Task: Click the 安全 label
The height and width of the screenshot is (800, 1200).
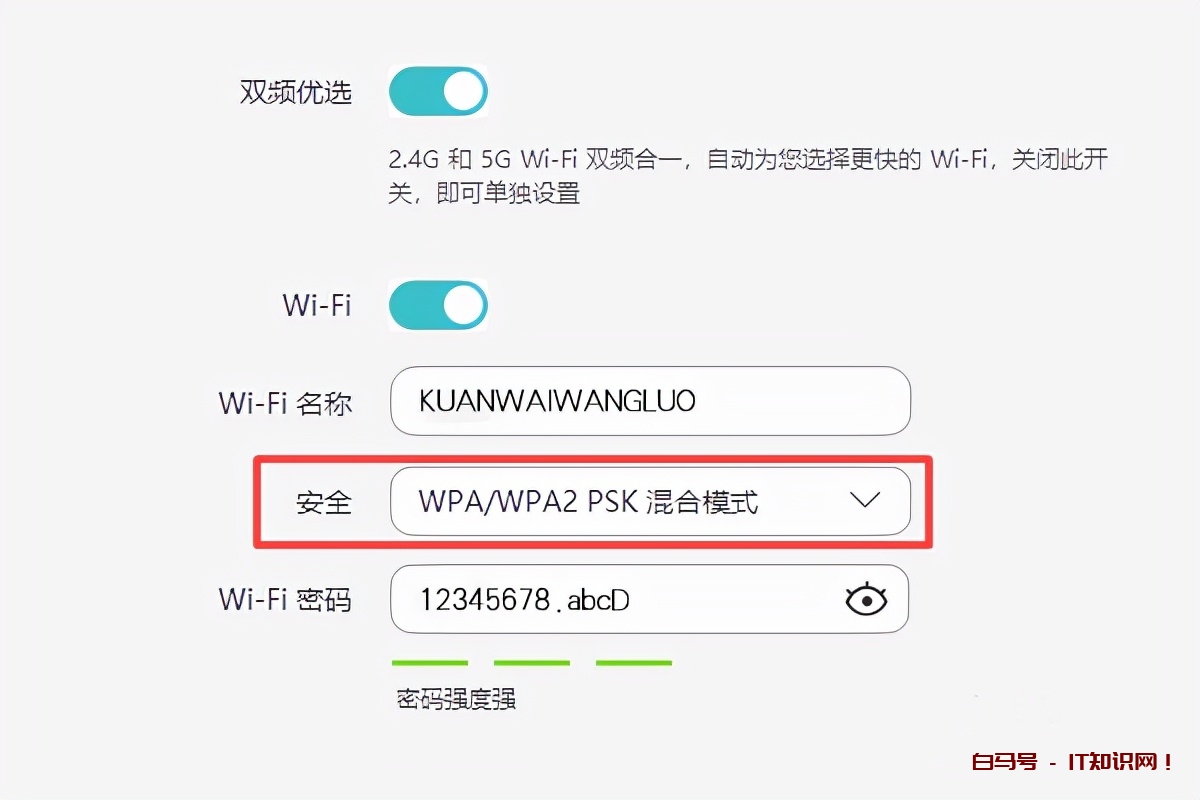Action: pyautogui.click(x=324, y=502)
